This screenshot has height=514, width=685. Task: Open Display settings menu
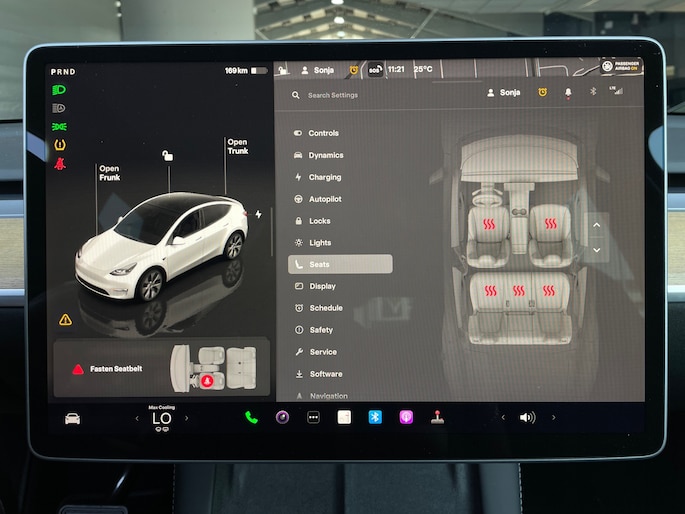click(316, 286)
